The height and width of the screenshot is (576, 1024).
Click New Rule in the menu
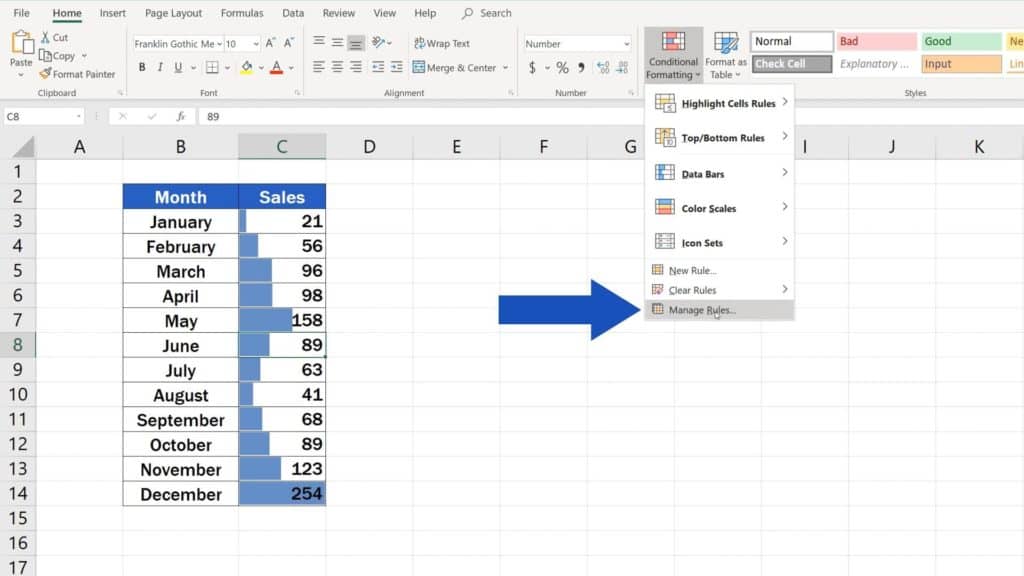point(692,270)
